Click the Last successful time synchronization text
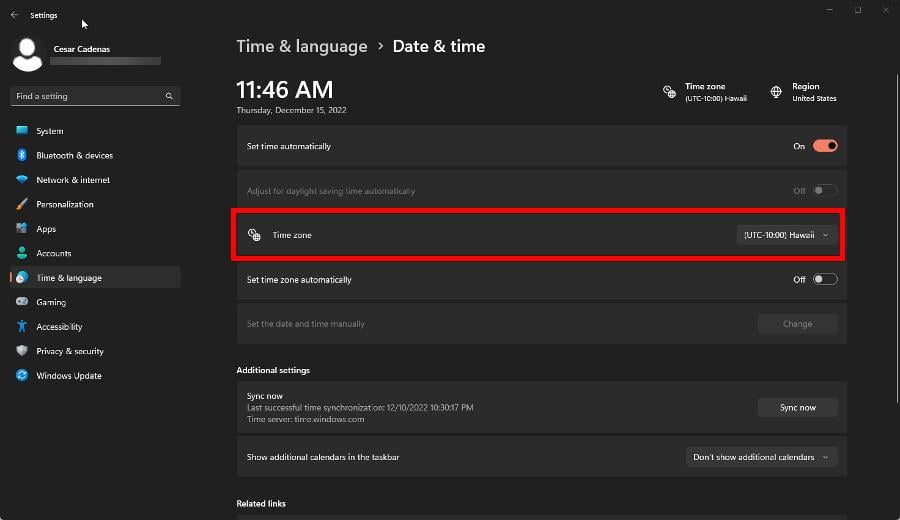This screenshot has height=520, width=900. click(360, 408)
